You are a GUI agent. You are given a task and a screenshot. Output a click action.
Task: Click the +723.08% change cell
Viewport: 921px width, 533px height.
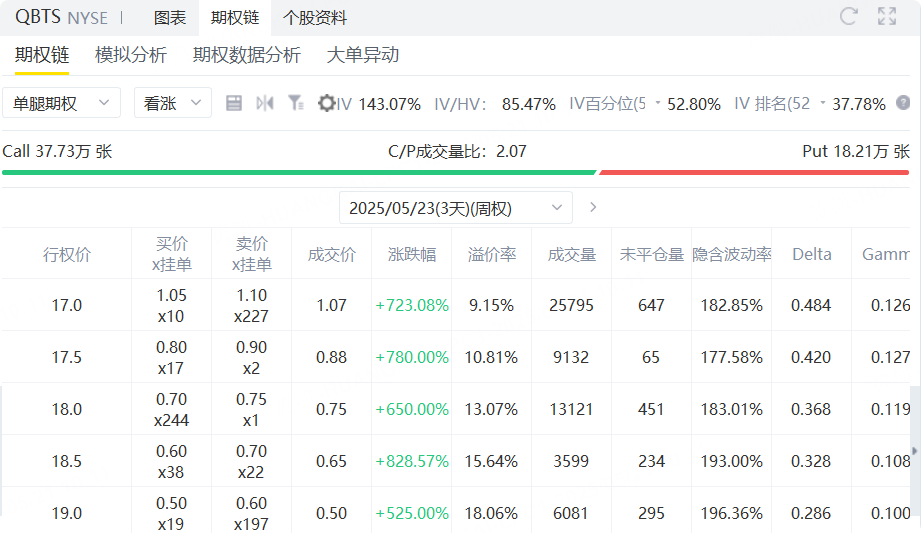[x=412, y=305]
